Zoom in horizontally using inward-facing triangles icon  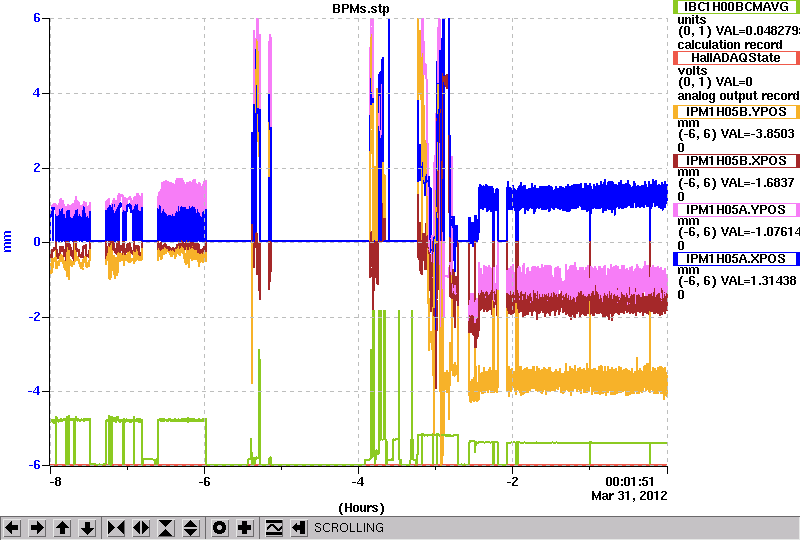[116, 528]
